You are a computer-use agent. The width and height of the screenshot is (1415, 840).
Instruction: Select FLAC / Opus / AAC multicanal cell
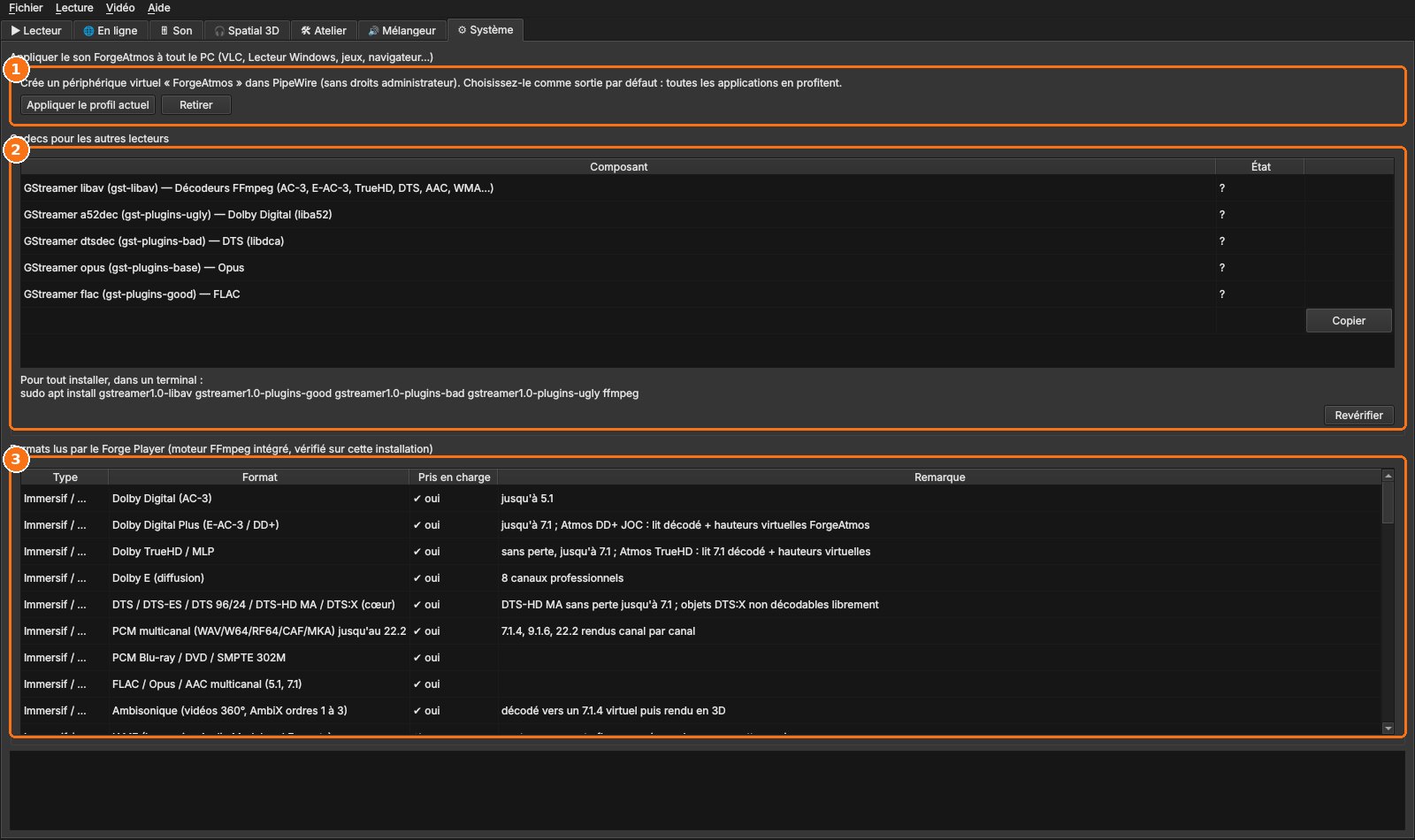pyautogui.click(x=259, y=684)
